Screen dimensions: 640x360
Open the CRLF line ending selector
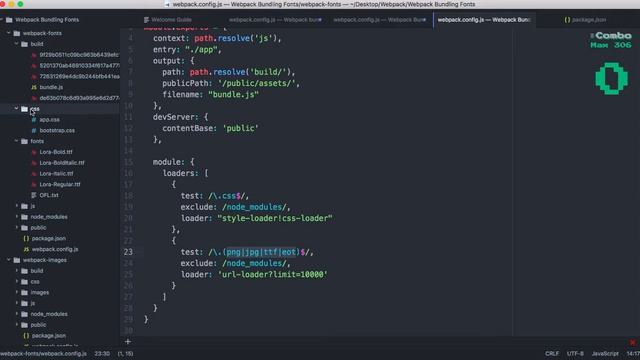tap(552, 353)
